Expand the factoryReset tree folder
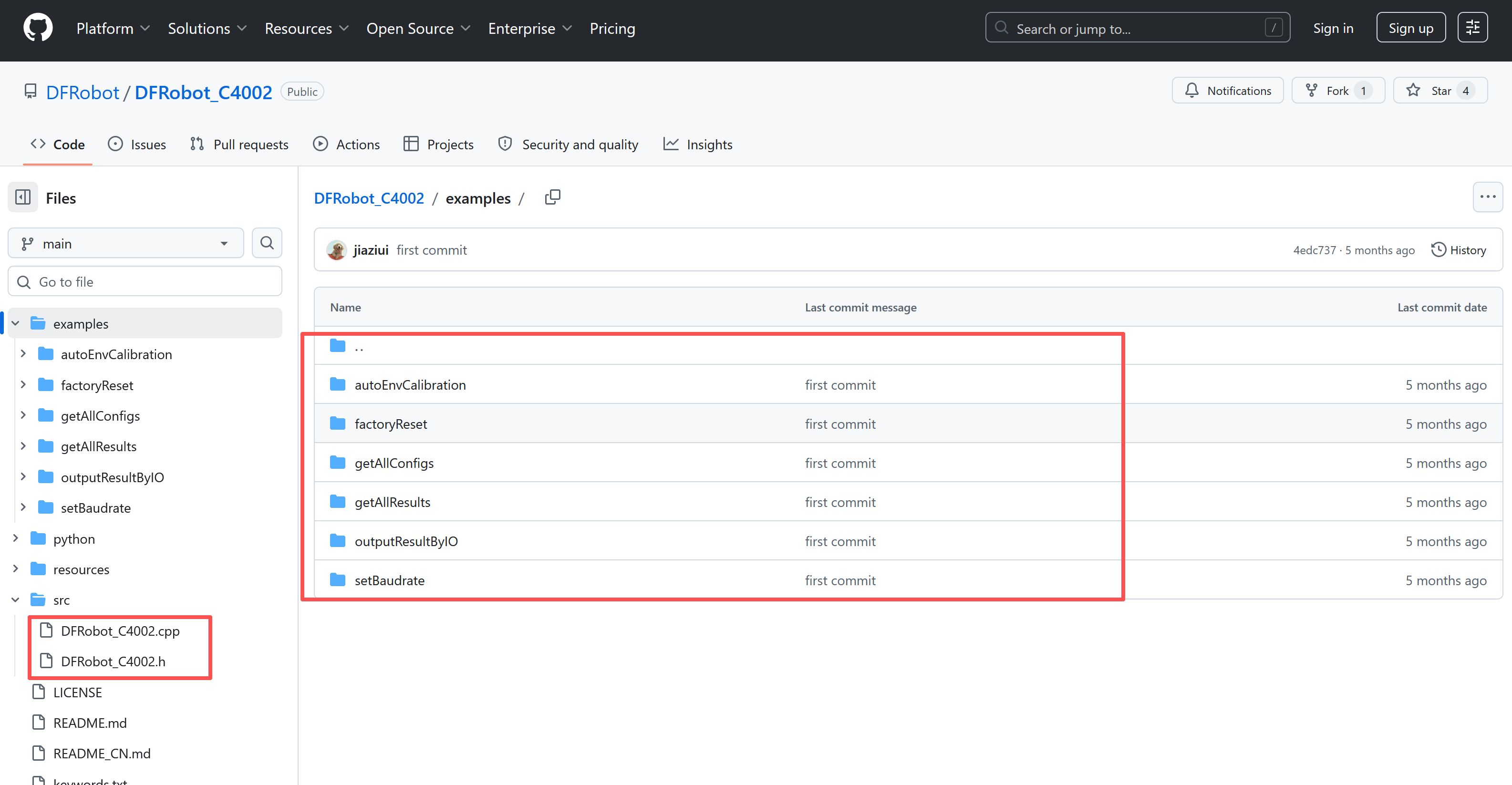This screenshot has width=1512, height=785. click(x=23, y=385)
